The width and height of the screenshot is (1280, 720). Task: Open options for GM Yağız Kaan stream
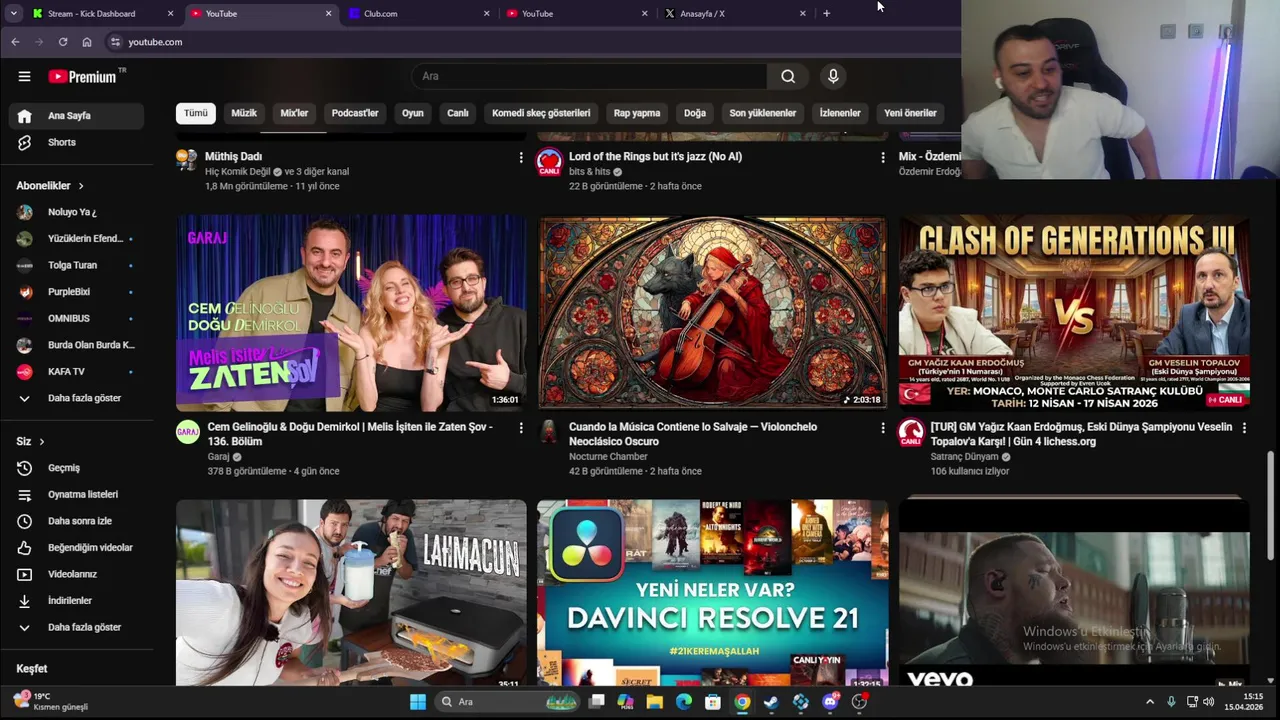click(1244, 428)
